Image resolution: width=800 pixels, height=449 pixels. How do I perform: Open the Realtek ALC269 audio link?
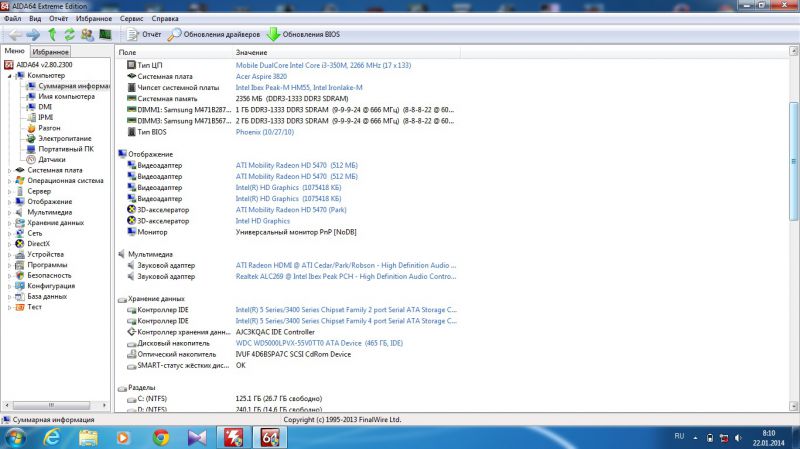click(x=346, y=277)
